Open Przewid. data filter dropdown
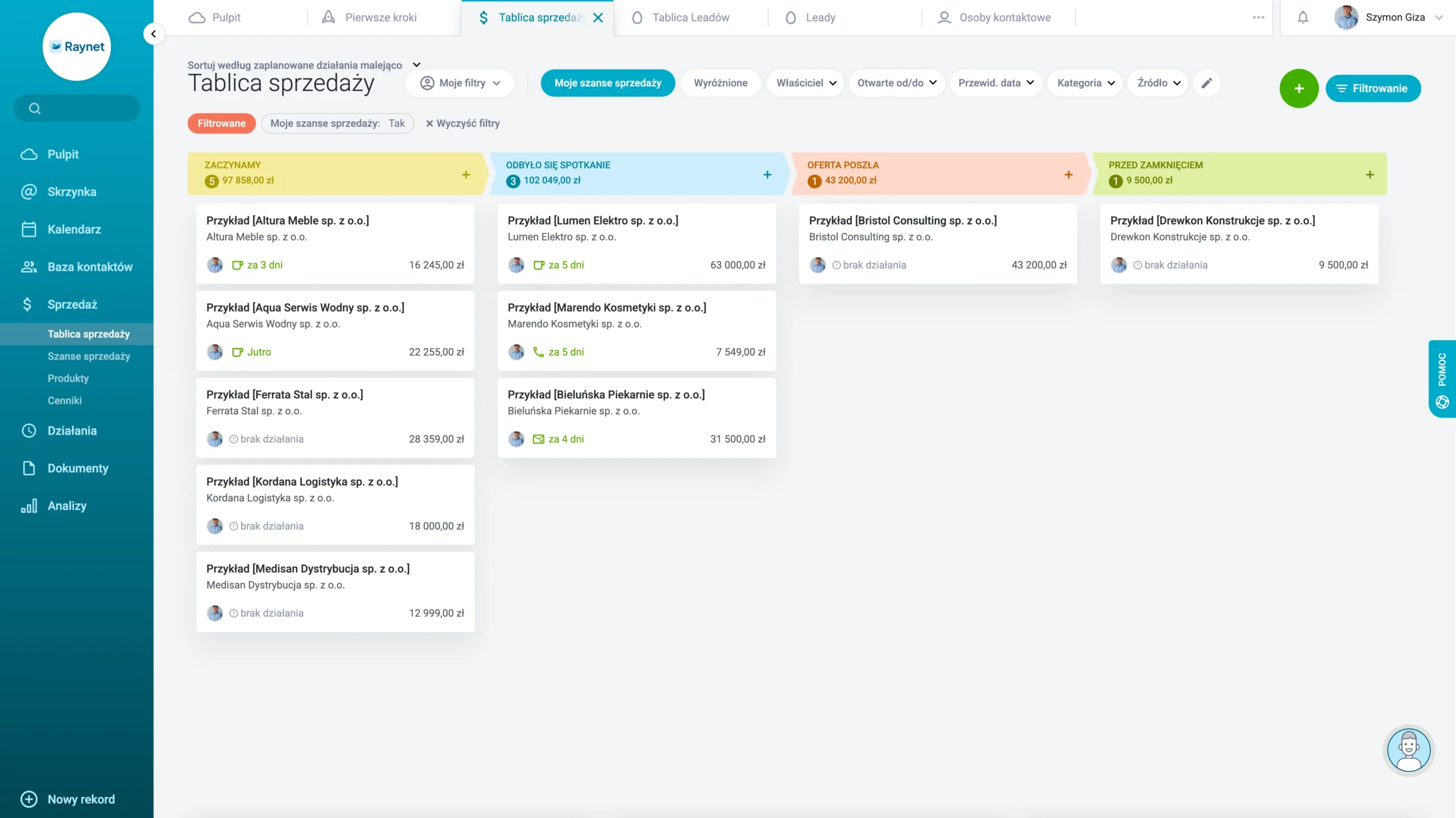 [996, 83]
